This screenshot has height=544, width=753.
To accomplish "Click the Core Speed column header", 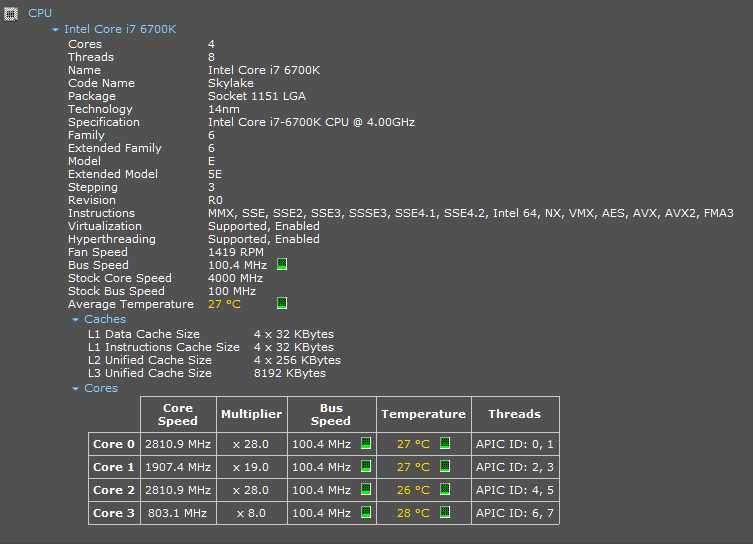I will 178,414.
